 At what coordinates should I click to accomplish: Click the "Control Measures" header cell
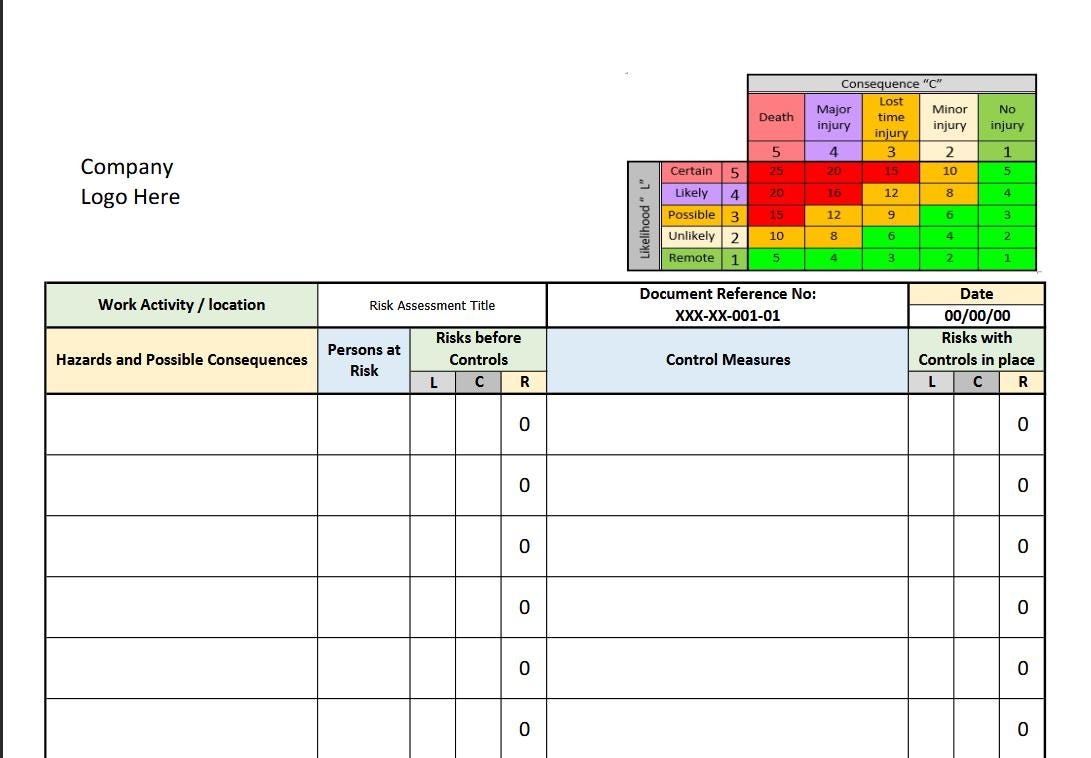click(727, 360)
